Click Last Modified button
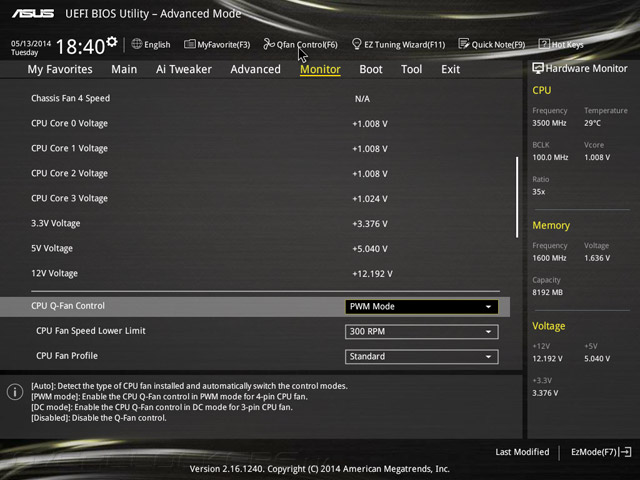 tap(522, 452)
